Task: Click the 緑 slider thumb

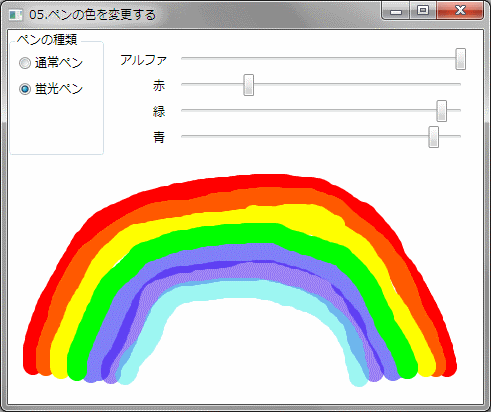Action: point(441,111)
